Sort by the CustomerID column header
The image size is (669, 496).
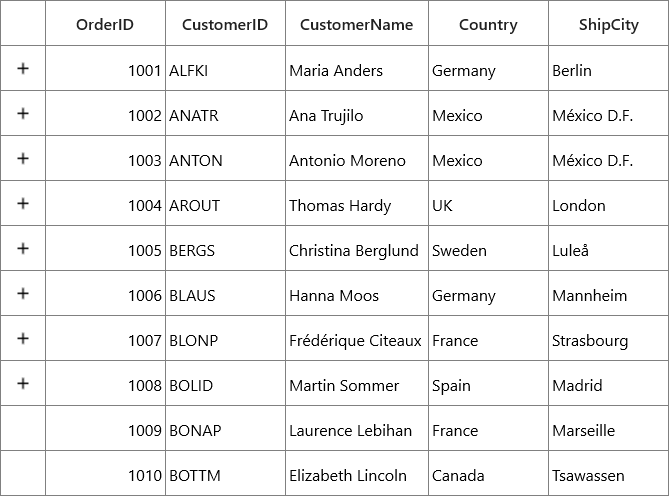pyautogui.click(x=225, y=23)
